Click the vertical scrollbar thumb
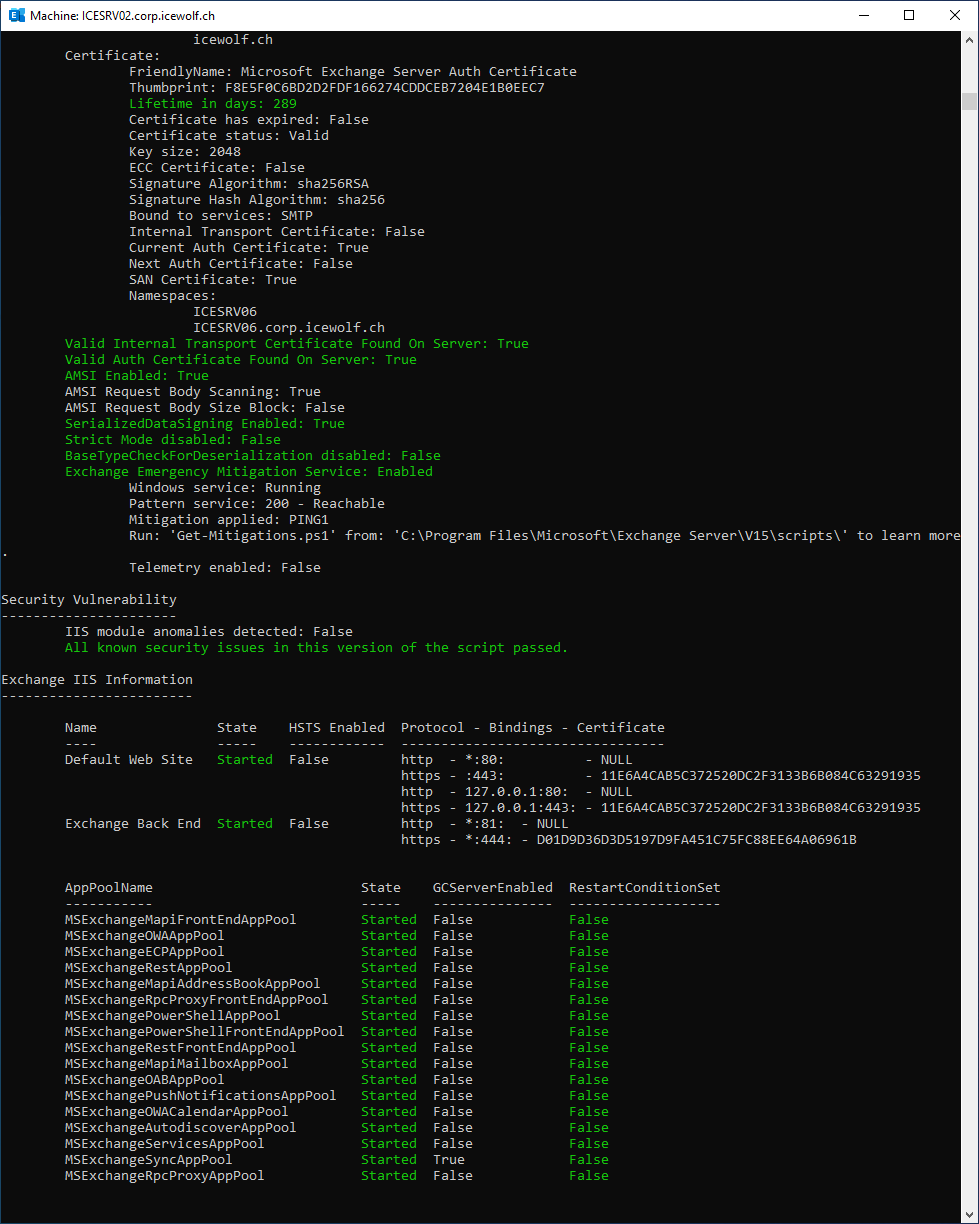The height and width of the screenshot is (1224, 979). tap(969, 101)
